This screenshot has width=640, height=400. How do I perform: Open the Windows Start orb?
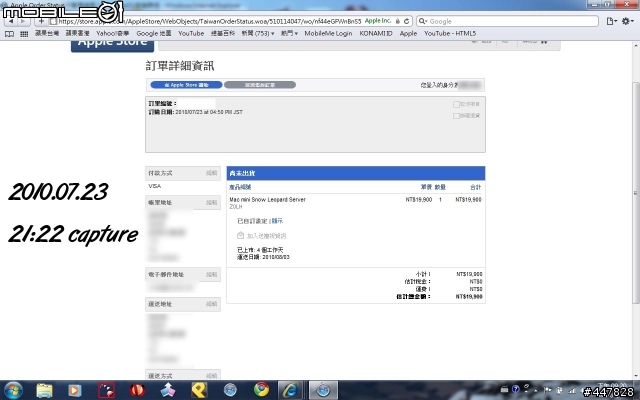pyautogui.click(x=13, y=390)
